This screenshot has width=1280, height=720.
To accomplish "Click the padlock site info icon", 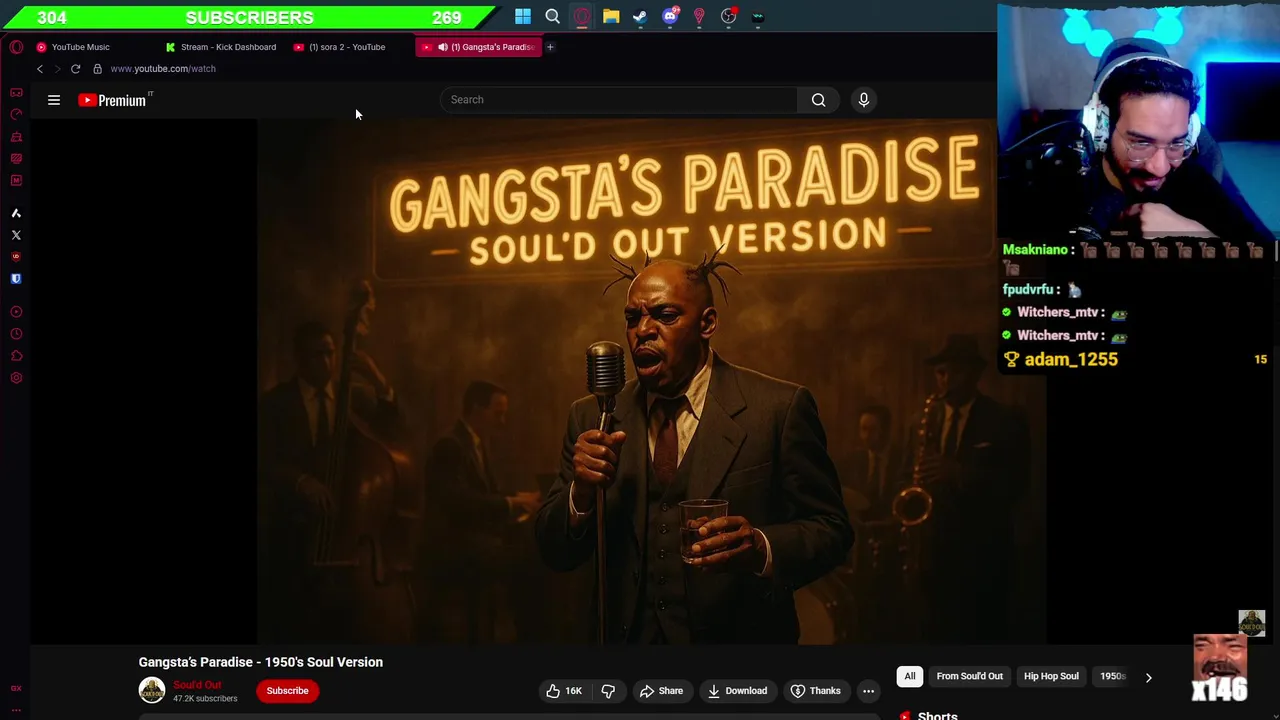I will [x=97, y=69].
